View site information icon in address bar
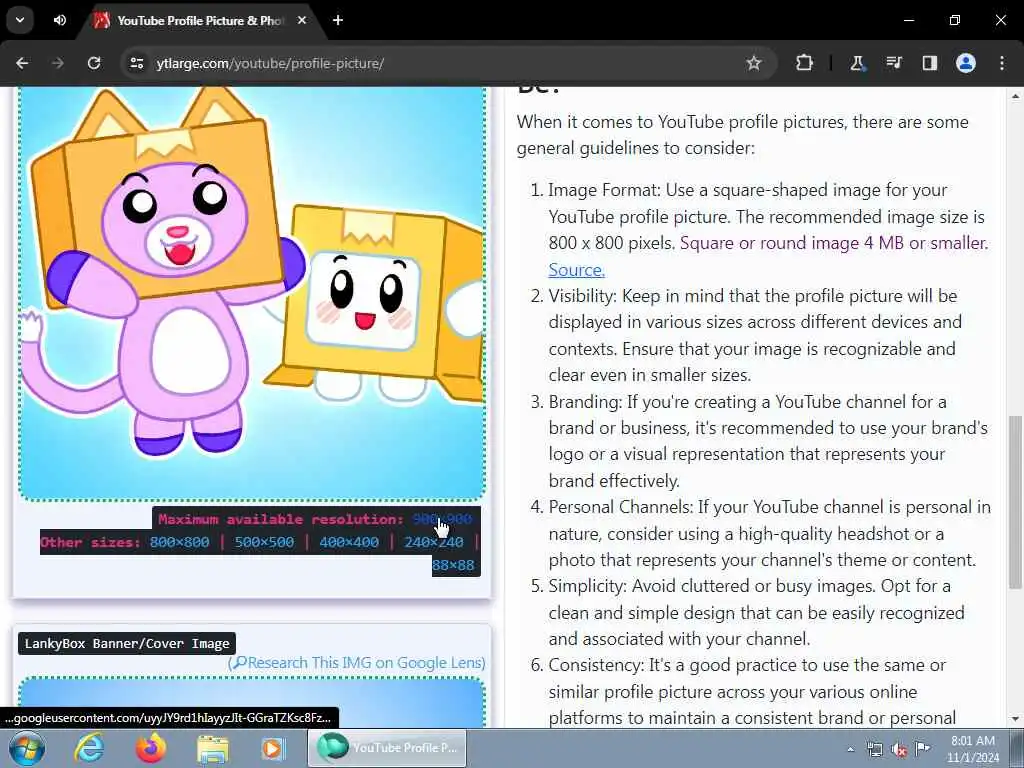The width and height of the screenshot is (1024, 768). [136, 63]
